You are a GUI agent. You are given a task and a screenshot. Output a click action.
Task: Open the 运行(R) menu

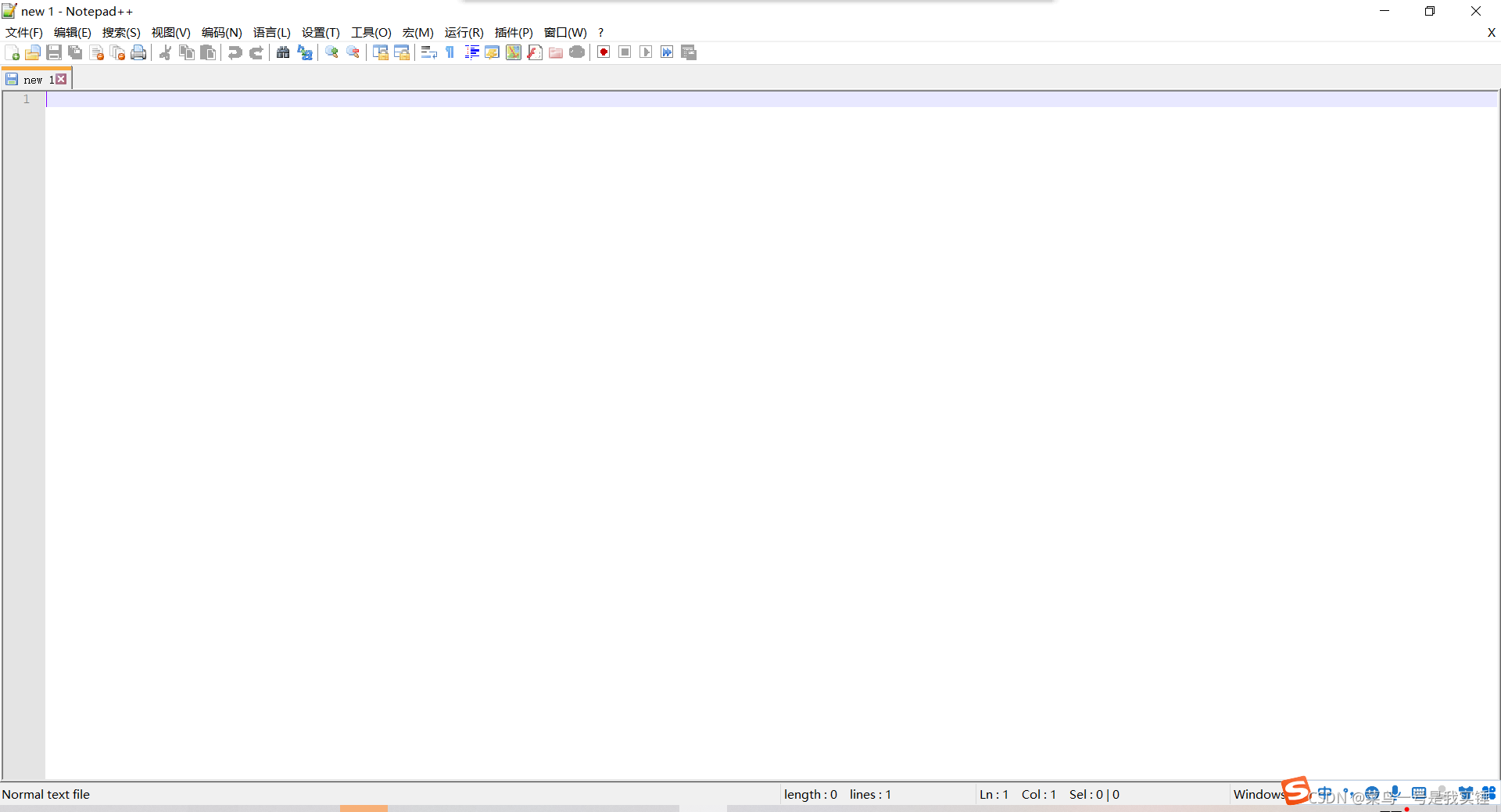[464, 32]
